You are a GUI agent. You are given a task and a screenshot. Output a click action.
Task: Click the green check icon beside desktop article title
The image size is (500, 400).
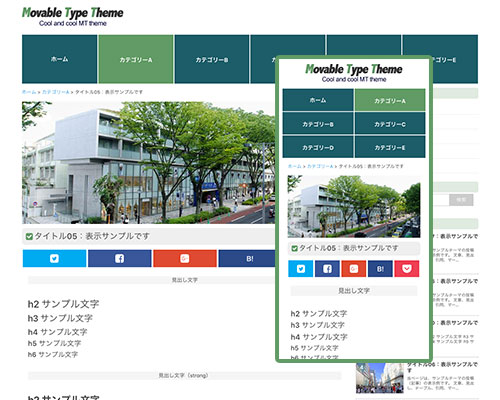[29, 236]
